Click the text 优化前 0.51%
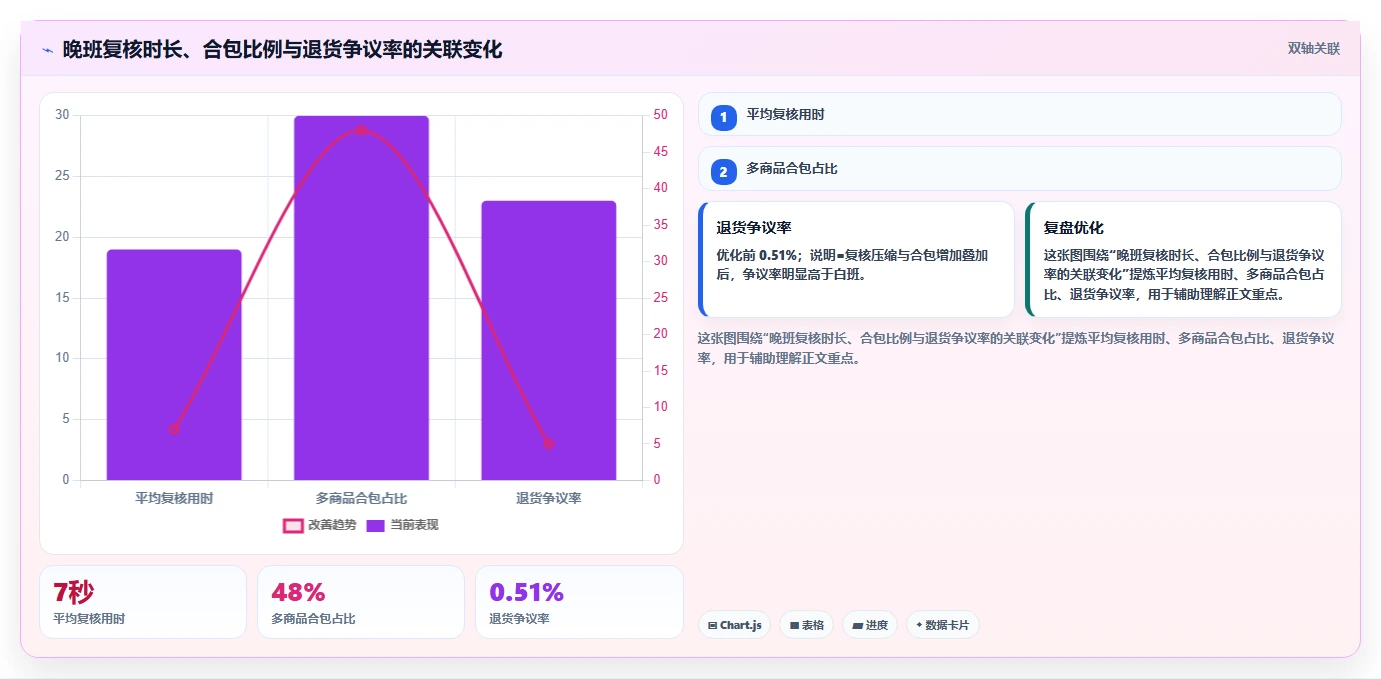 (756, 255)
